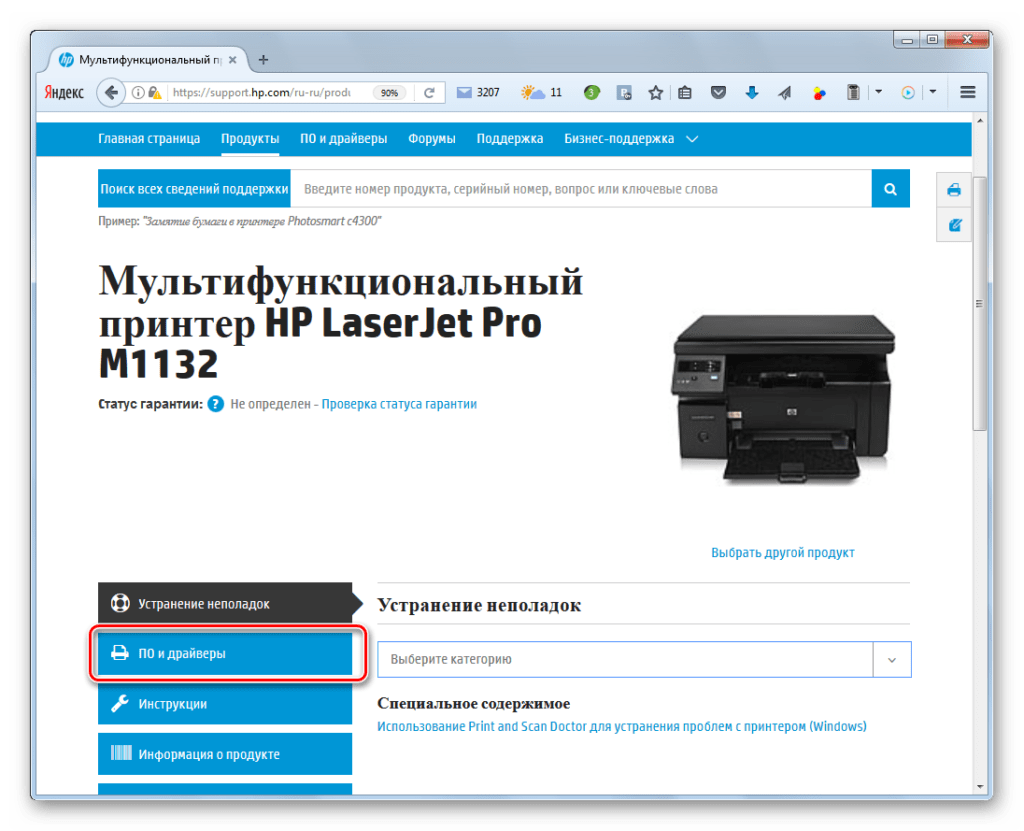Open the toolbar overflow dropdown arrow
Screen dimensions: 1024x831
[x=878, y=93]
